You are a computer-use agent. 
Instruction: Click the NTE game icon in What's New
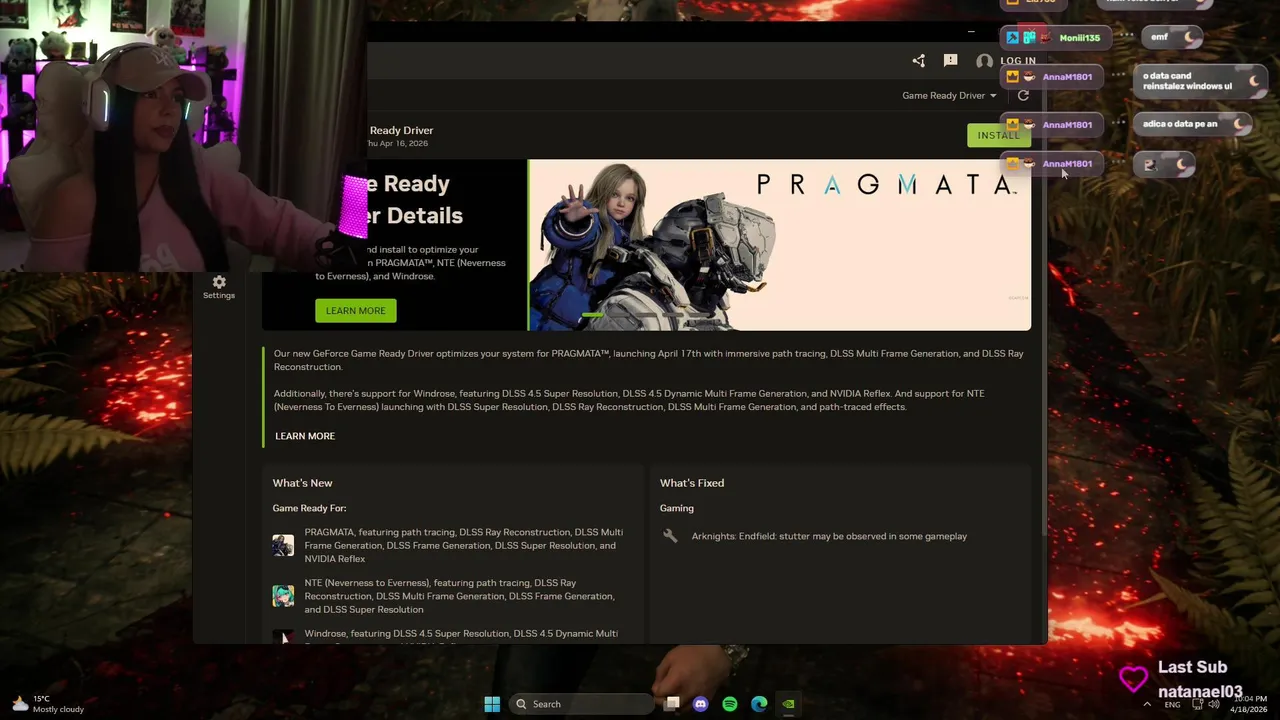(x=283, y=596)
